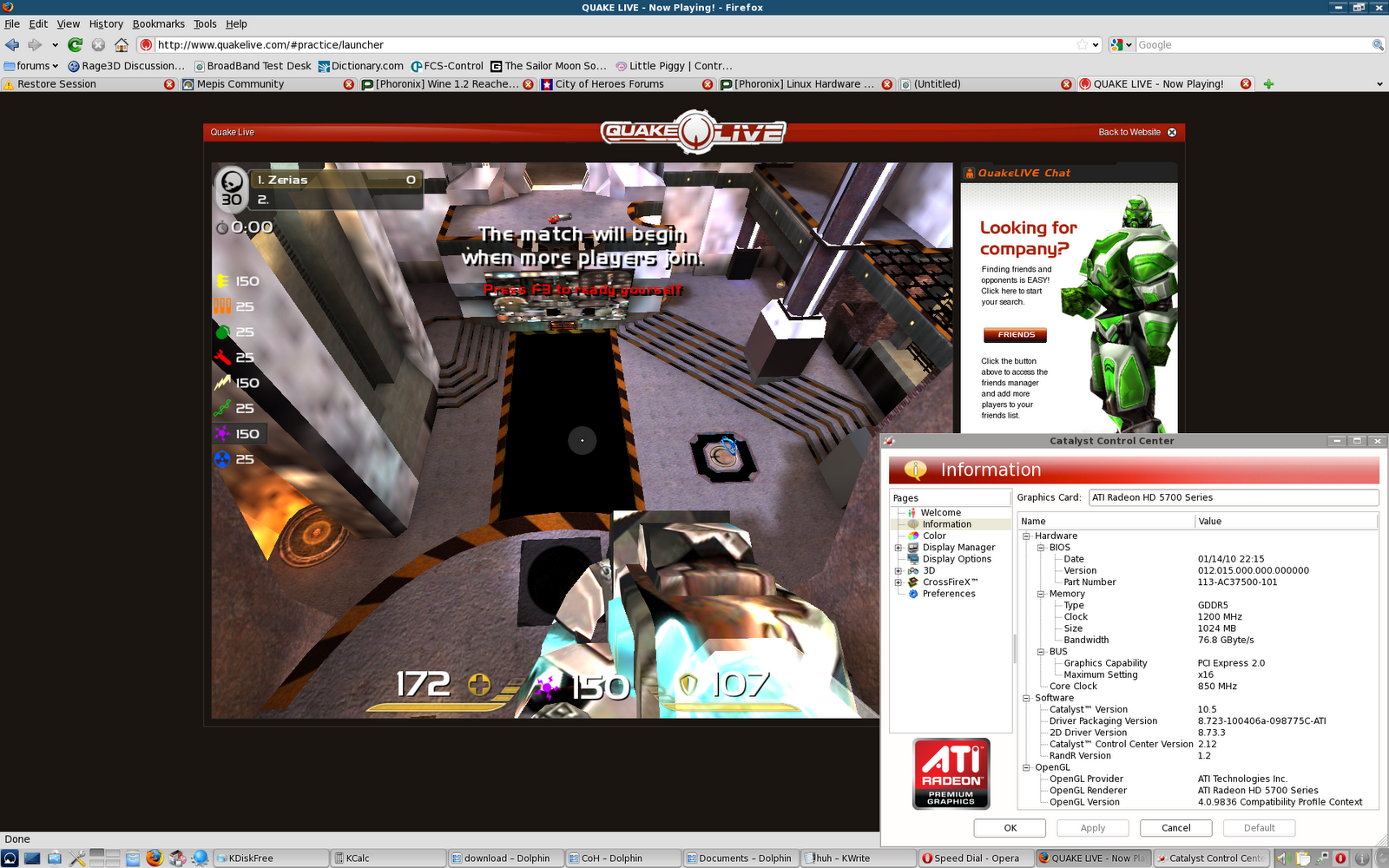Open the History menu
This screenshot has height=868, width=1389.
(106, 24)
